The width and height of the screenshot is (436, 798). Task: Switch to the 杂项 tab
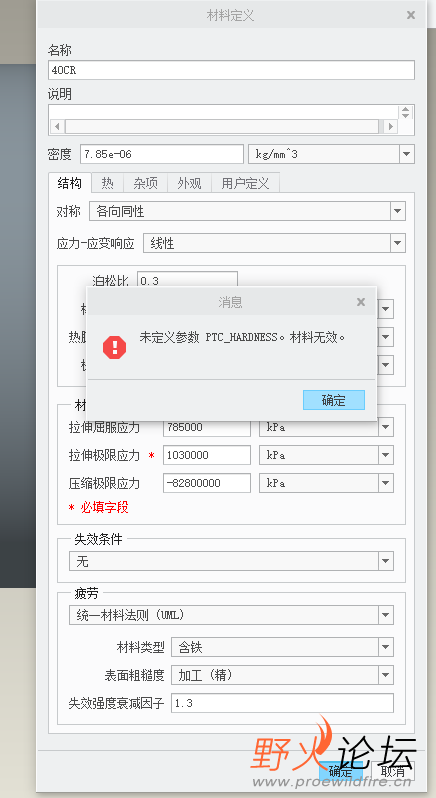[146, 183]
